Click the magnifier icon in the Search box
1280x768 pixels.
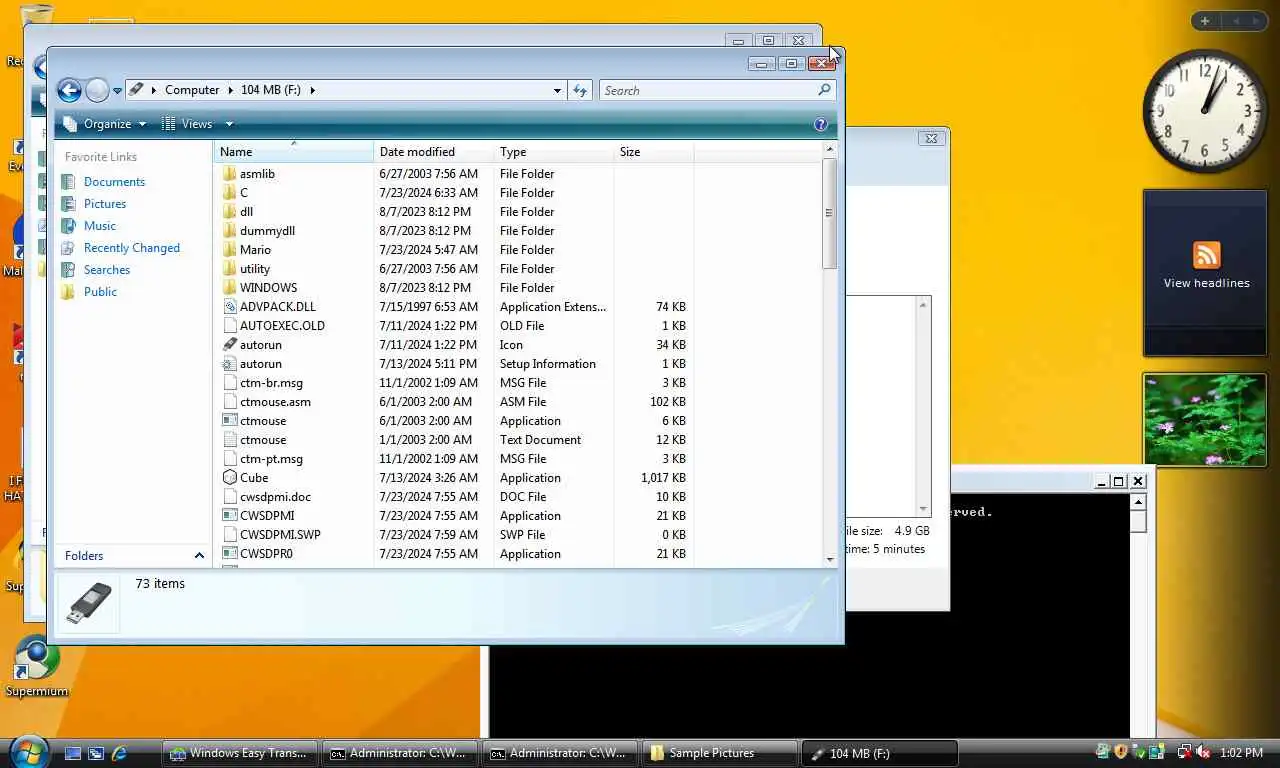pos(824,90)
